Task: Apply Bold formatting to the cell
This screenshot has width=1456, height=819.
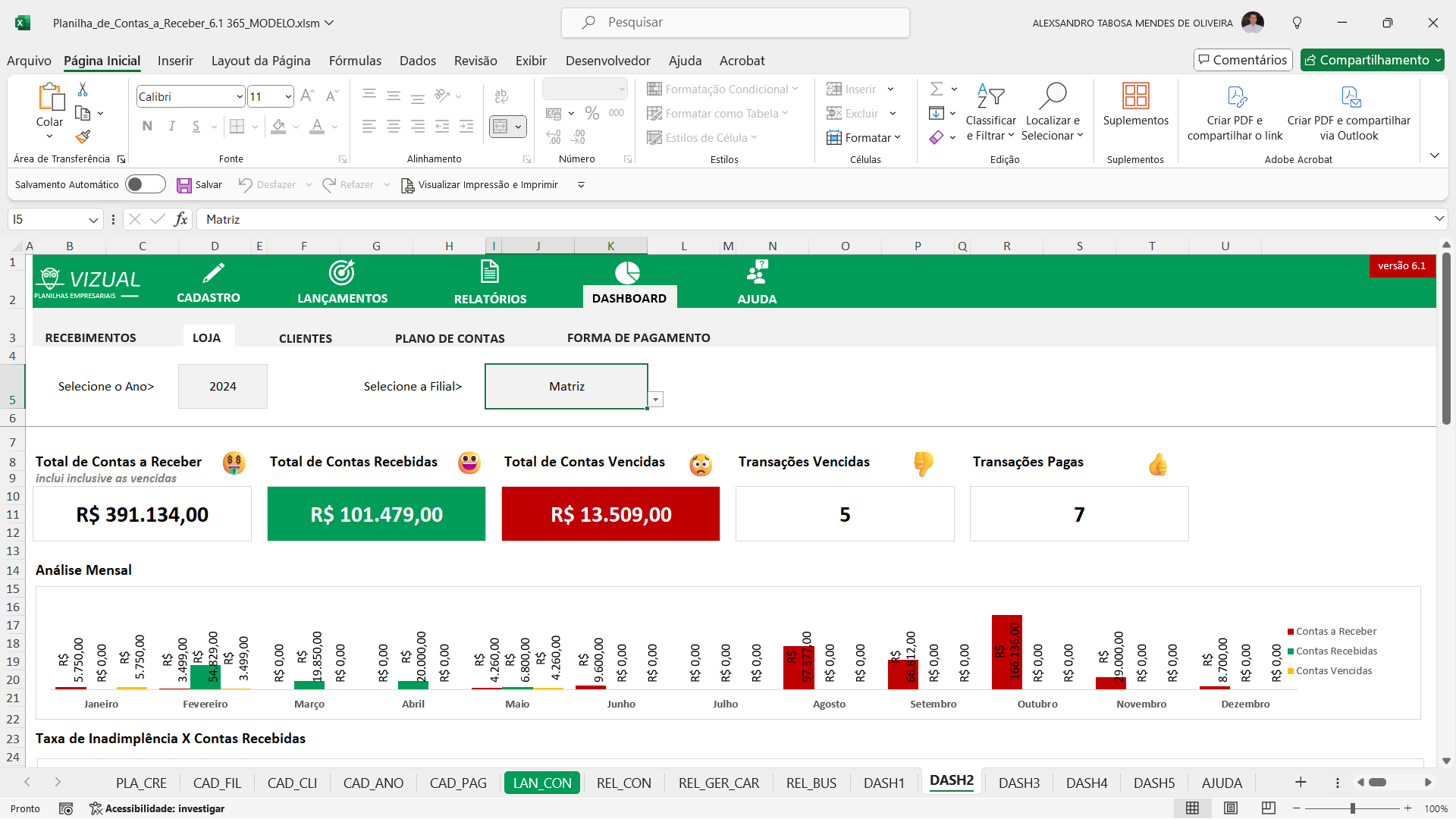Action: click(x=147, y=126)
